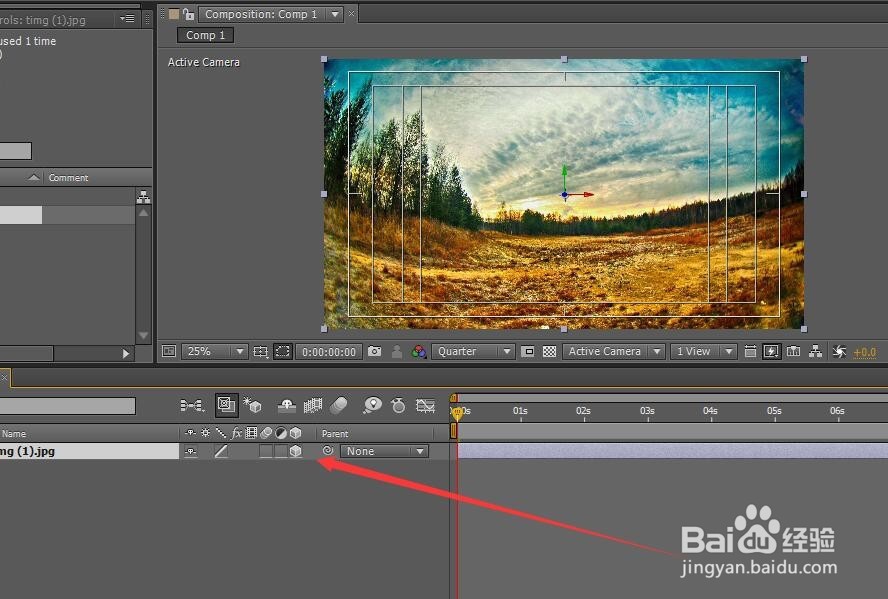Viewport: 888px width, 599px height.
Task: Toggle the transparency grid checkerboard
Action: [549, 352]
